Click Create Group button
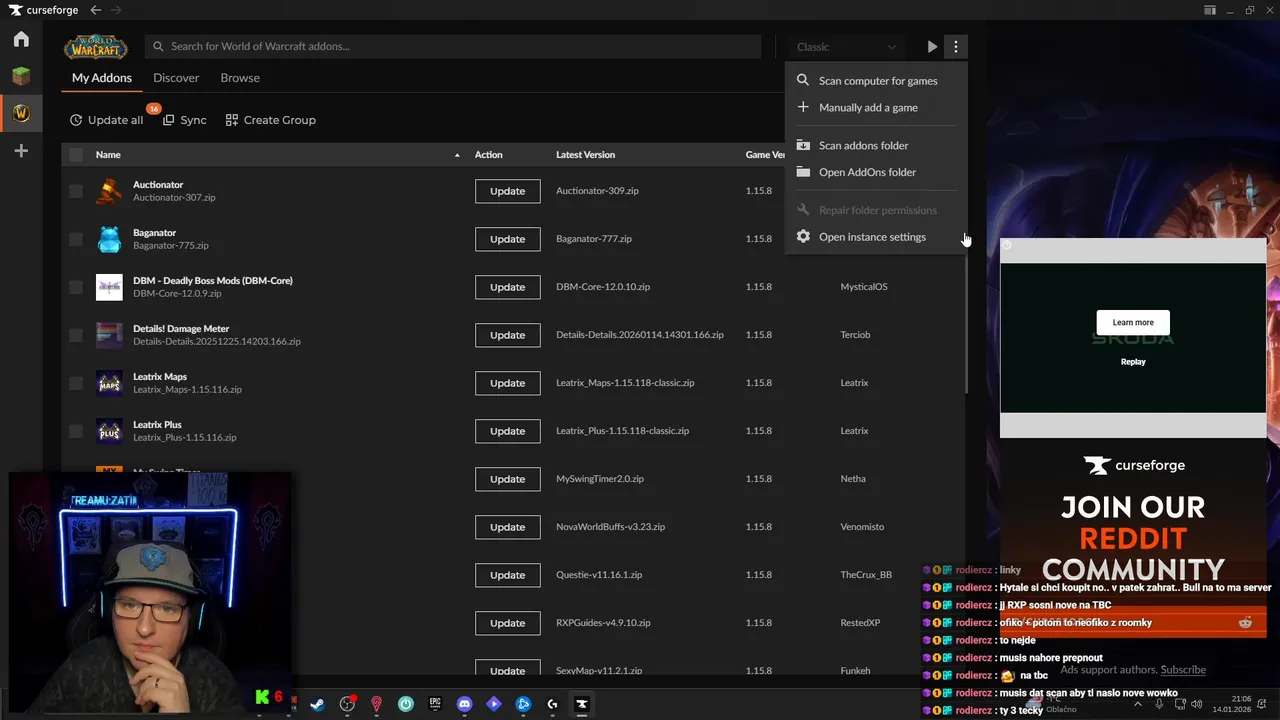The width and height of the screenshot is (1280, 720). (271, 120)
